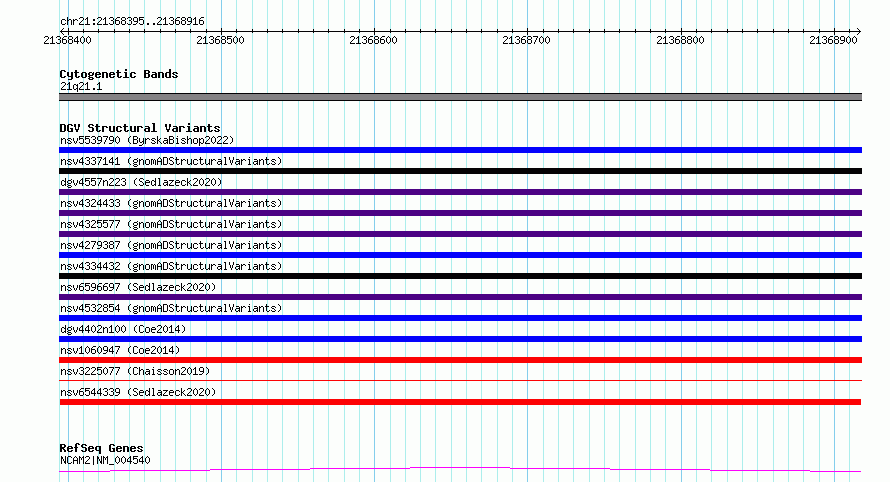Click the purple bar of dgv4557n223

pos(460,192)
